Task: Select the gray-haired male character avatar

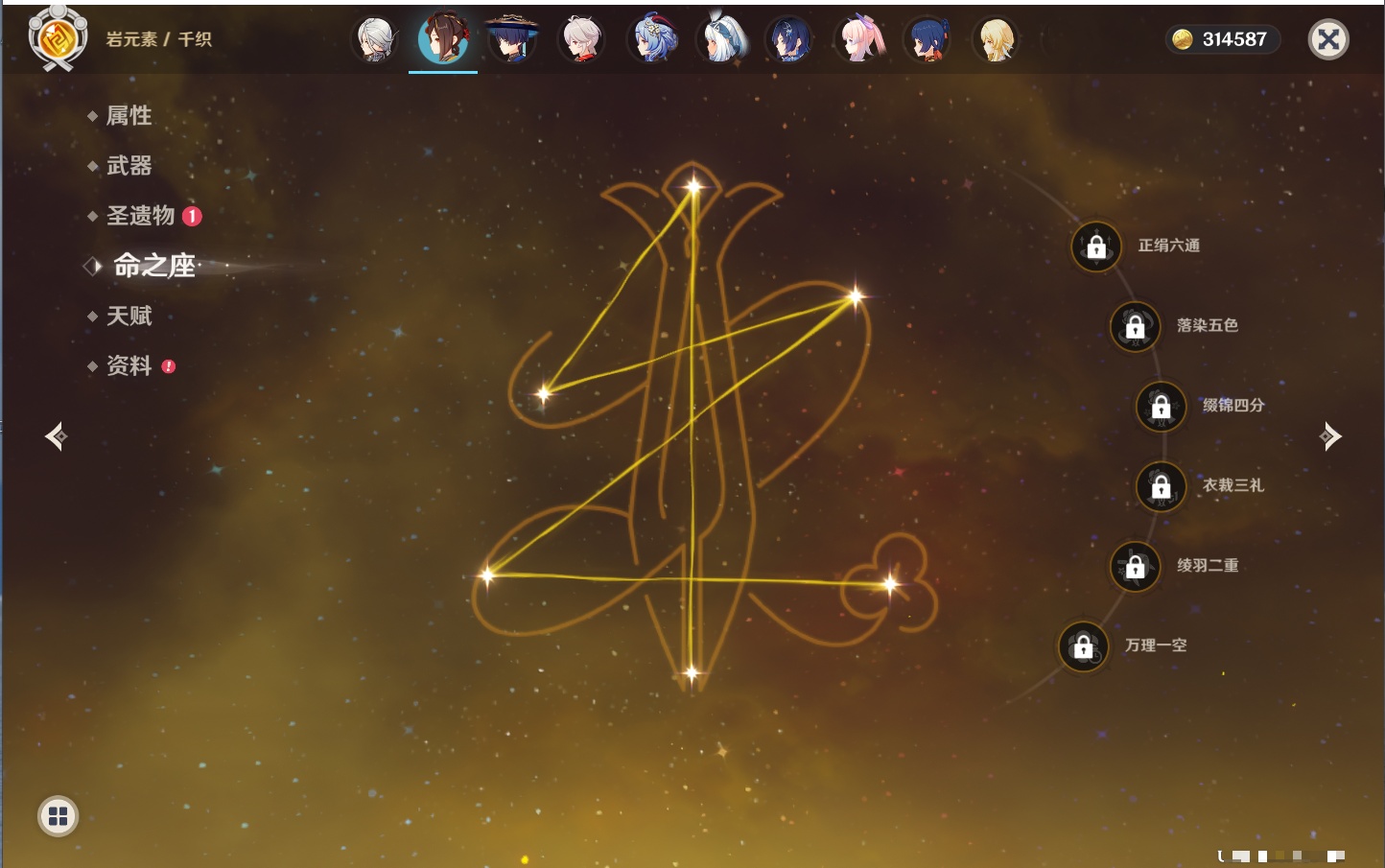Action: (376, 39)
